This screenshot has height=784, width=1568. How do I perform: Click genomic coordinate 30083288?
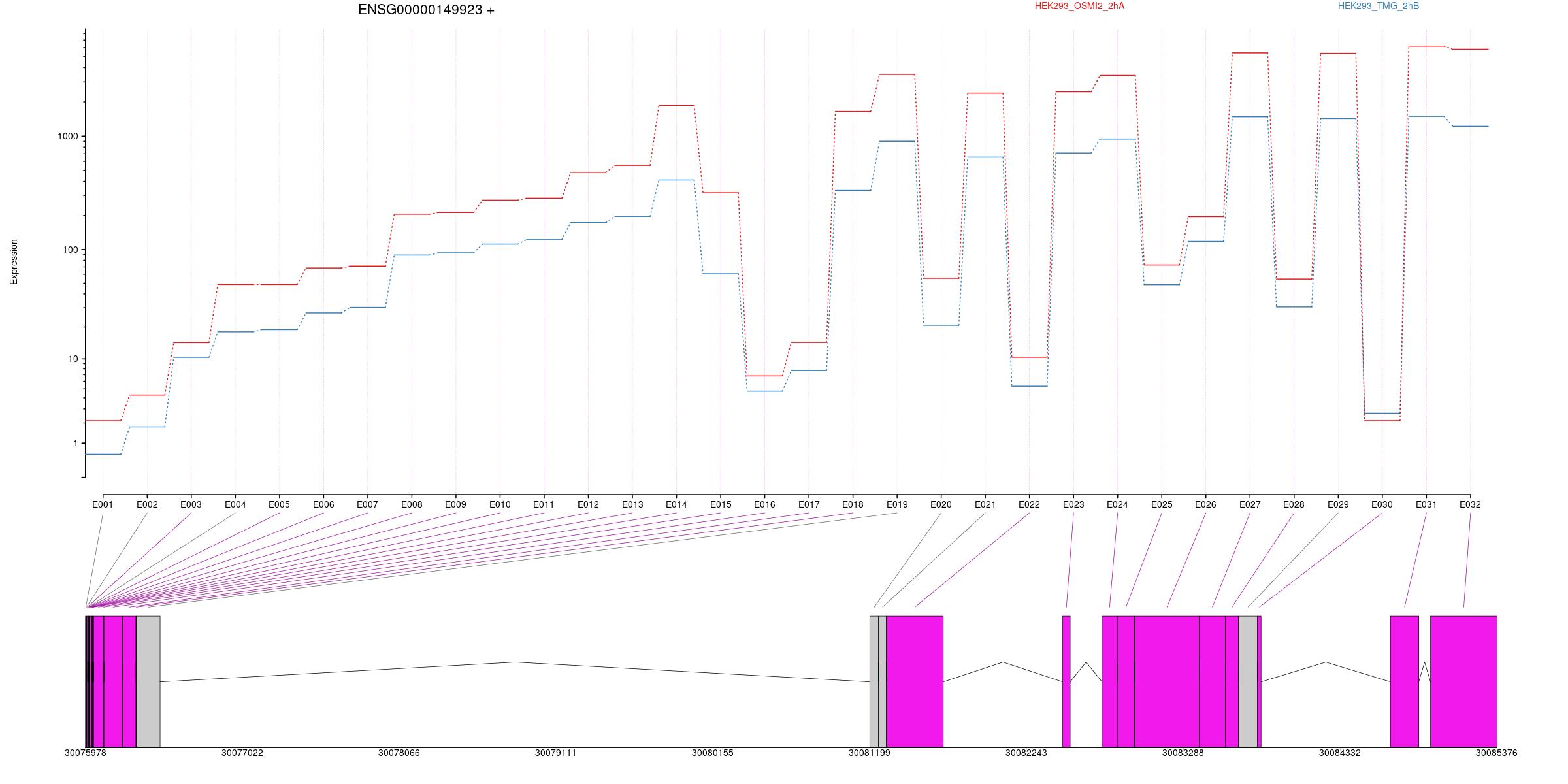click(x=1183, y=753)
